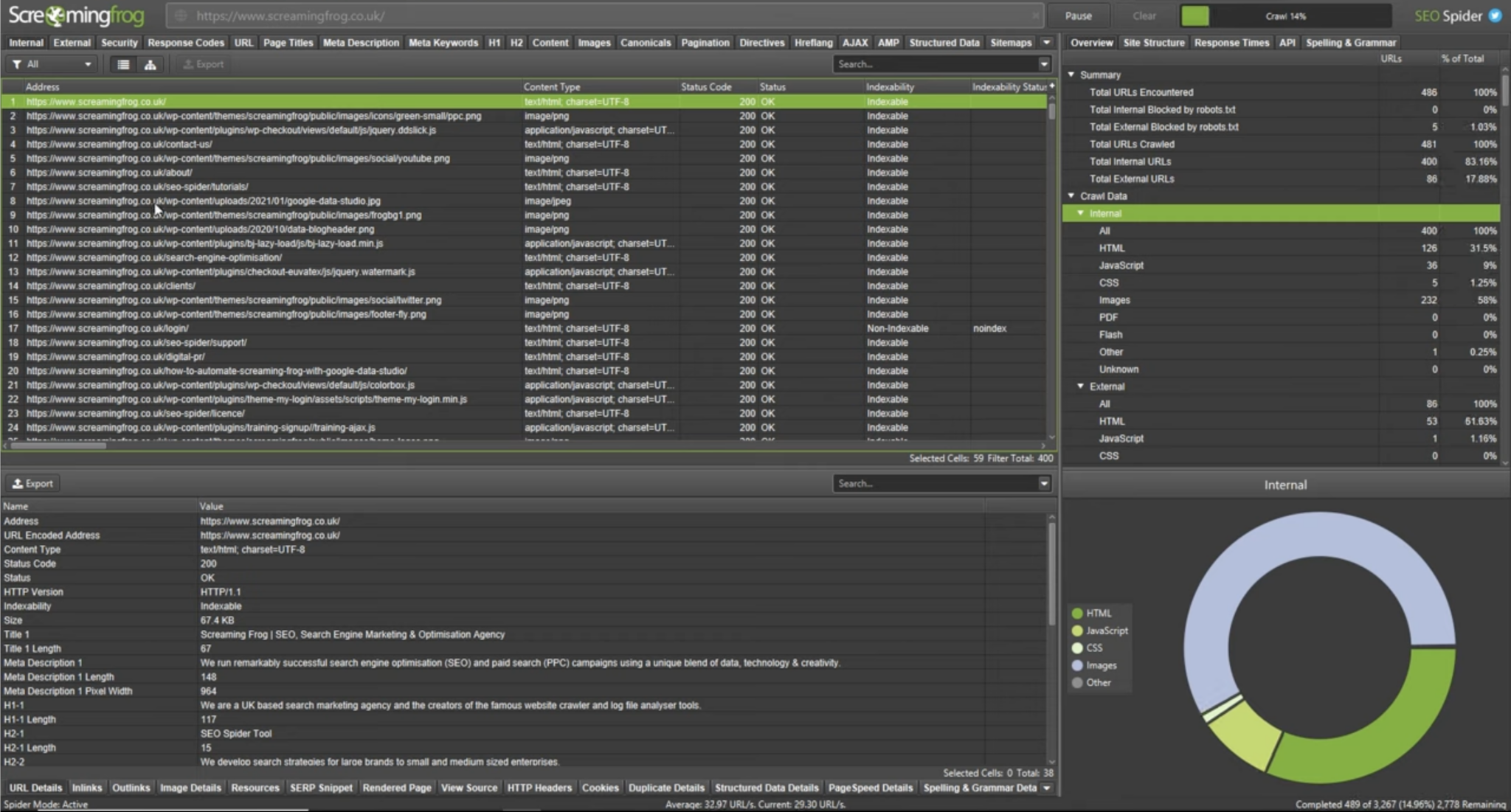Image resolution: width=1511 pixels, height=812 pixels.
Task: Open Spelling & Grammar right tab
Action: 1351,43
